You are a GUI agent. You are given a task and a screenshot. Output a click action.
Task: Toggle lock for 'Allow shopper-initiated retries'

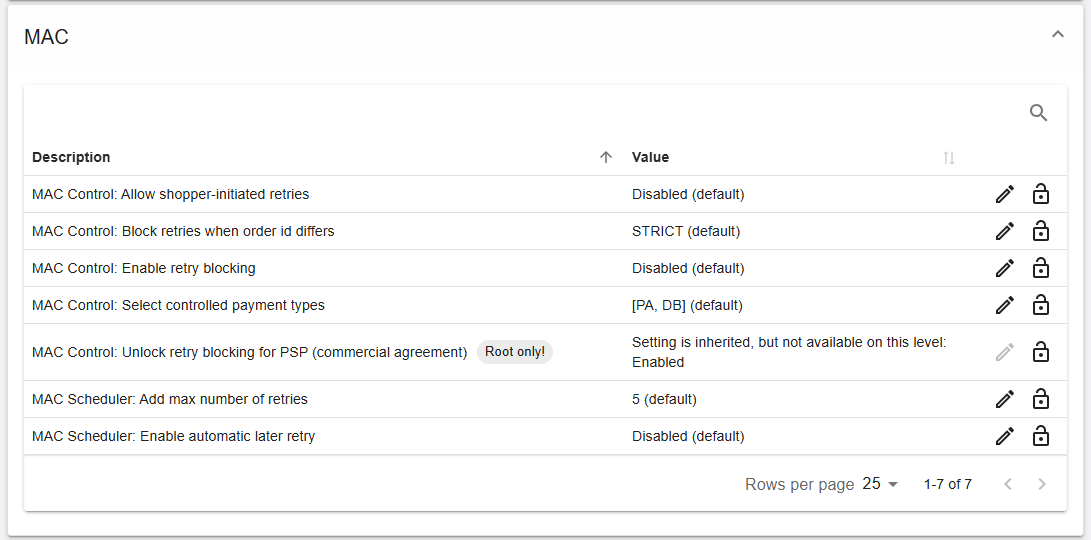1041,193
